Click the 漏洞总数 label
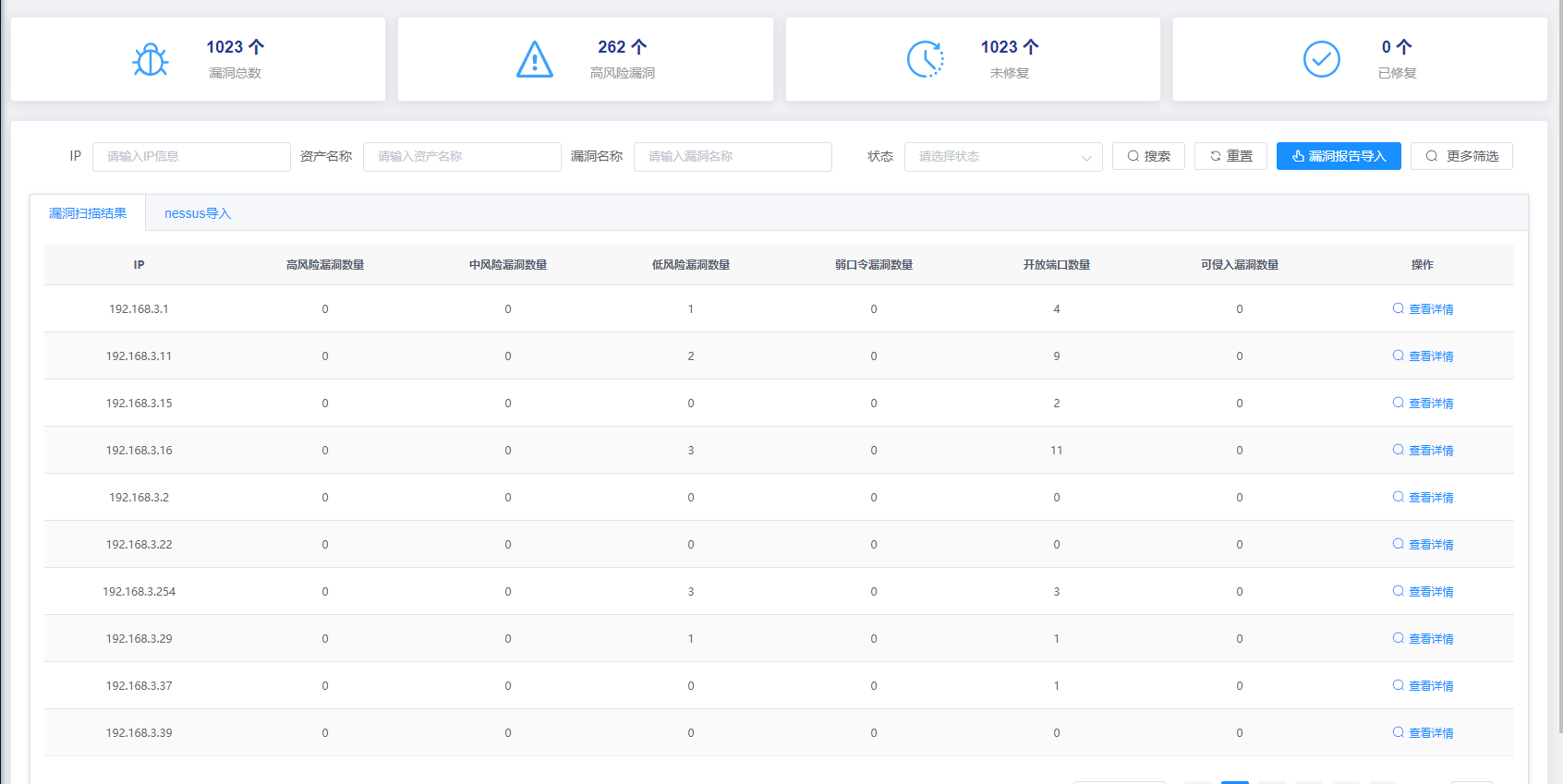This screenshot has width=1563, height=784. click(236, 73)
